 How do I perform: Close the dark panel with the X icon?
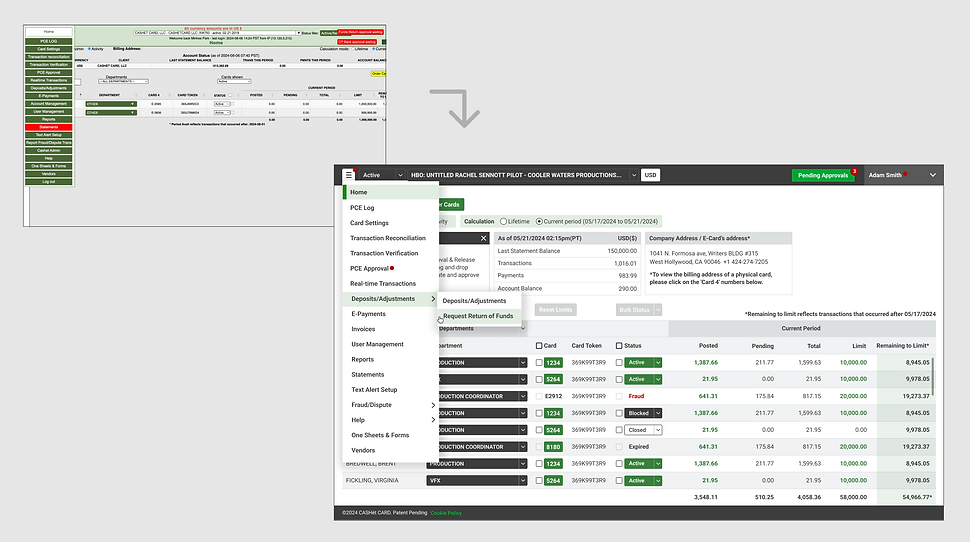coord(484,238)
